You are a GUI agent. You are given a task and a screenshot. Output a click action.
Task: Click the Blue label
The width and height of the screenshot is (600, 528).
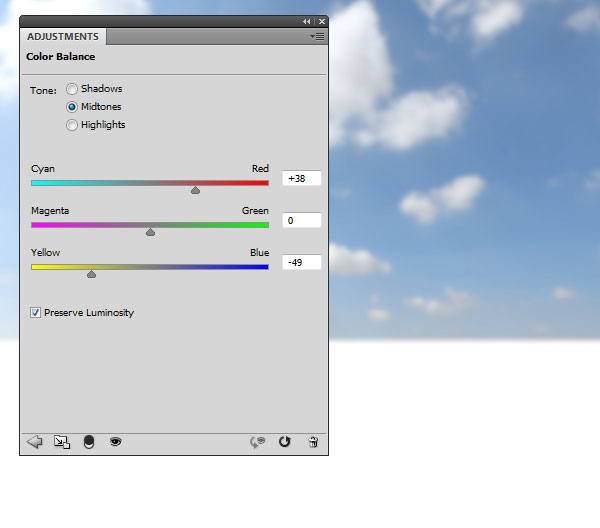pyautogui.click(x=259, y=253)
